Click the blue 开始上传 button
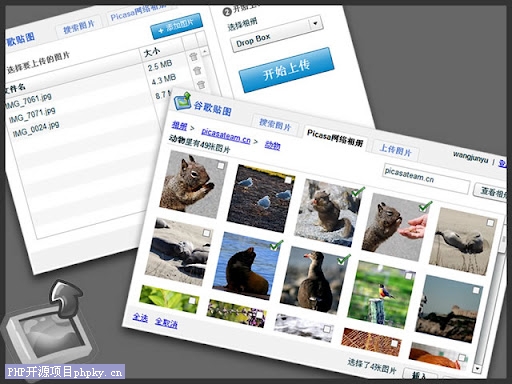The image size is (512, 384). (x=287, y=70)
